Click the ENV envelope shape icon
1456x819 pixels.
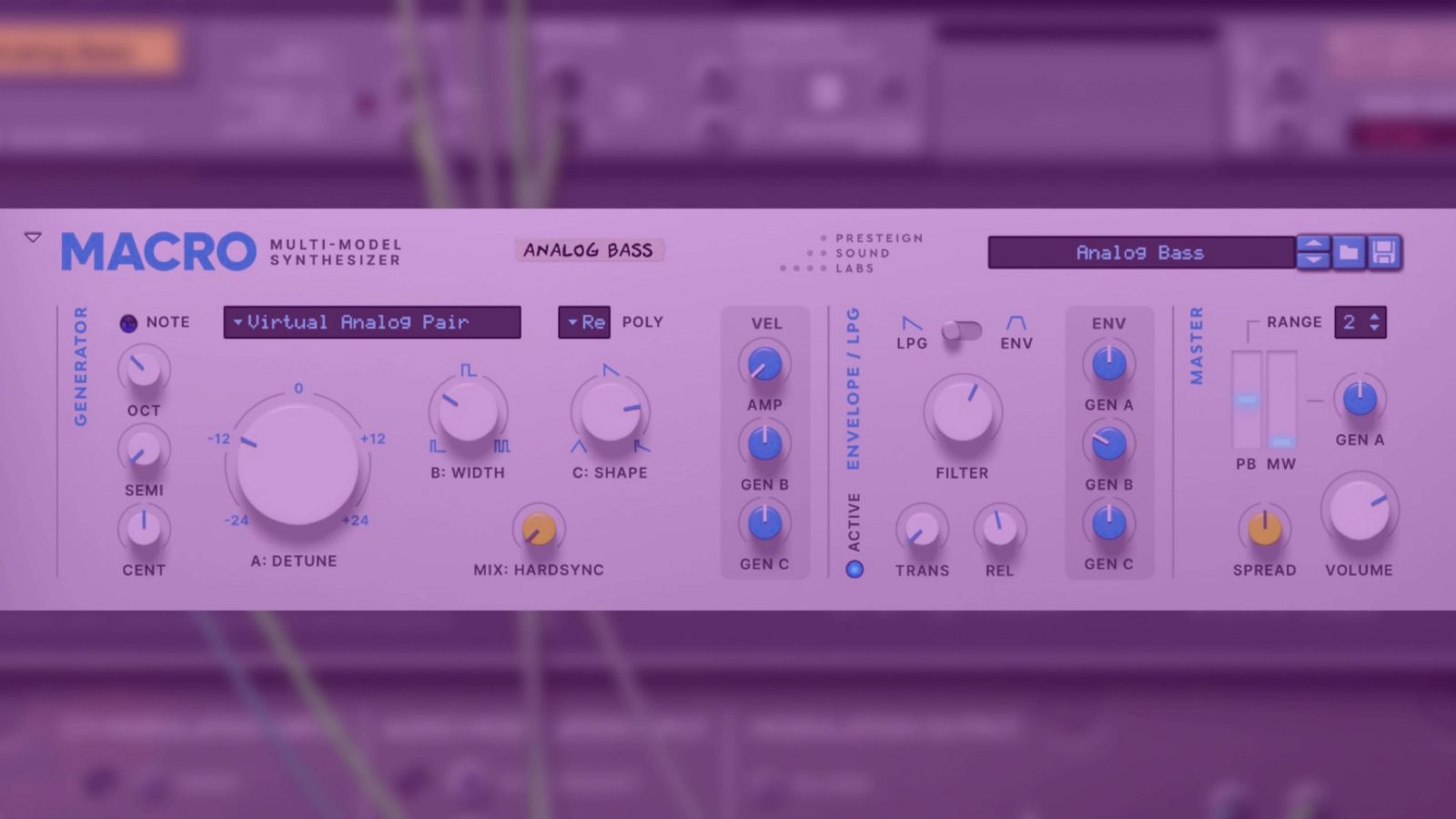1016,324
